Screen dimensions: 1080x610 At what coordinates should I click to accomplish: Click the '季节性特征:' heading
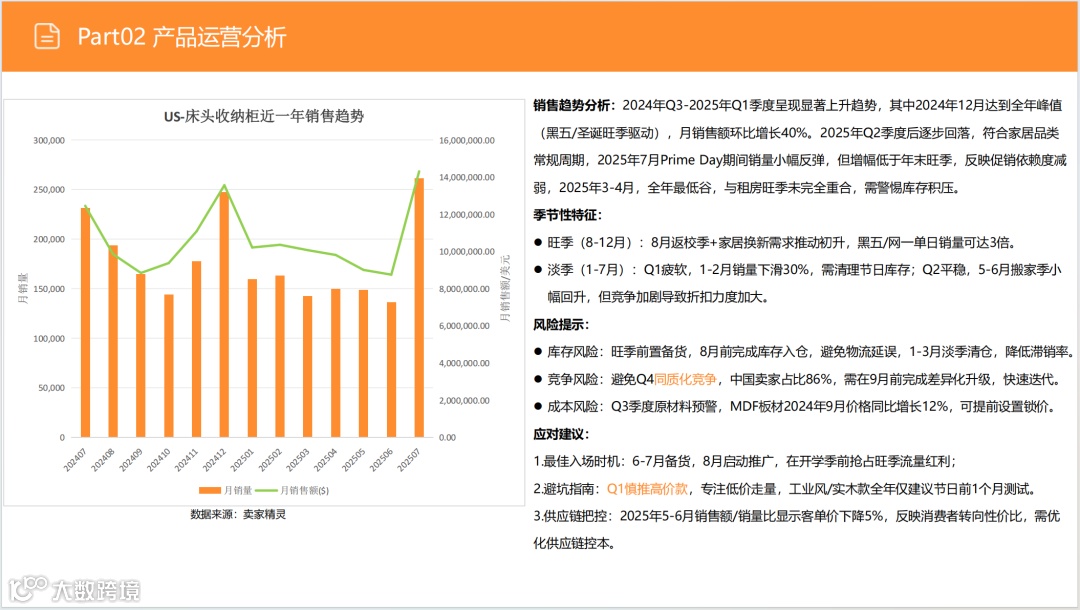tap(568, 215)
